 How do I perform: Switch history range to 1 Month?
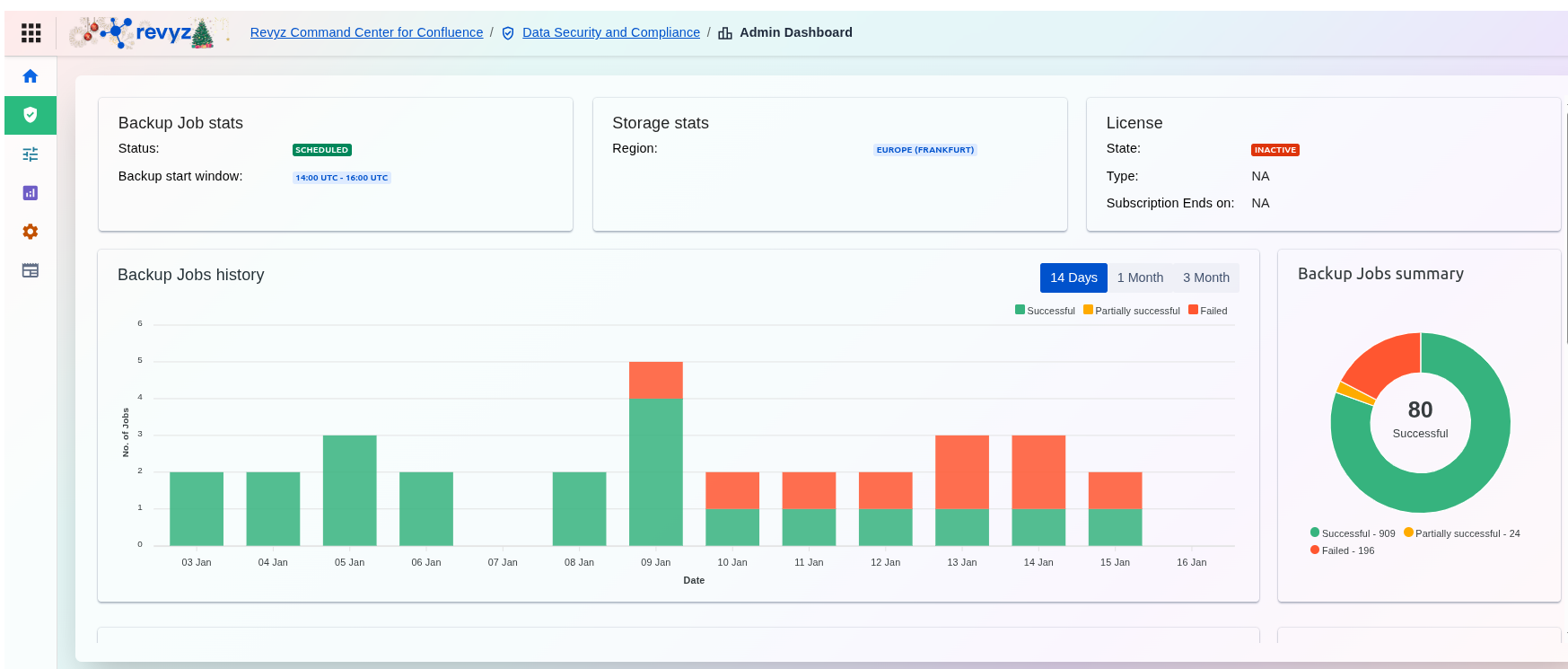click(x=1140, y=277)
